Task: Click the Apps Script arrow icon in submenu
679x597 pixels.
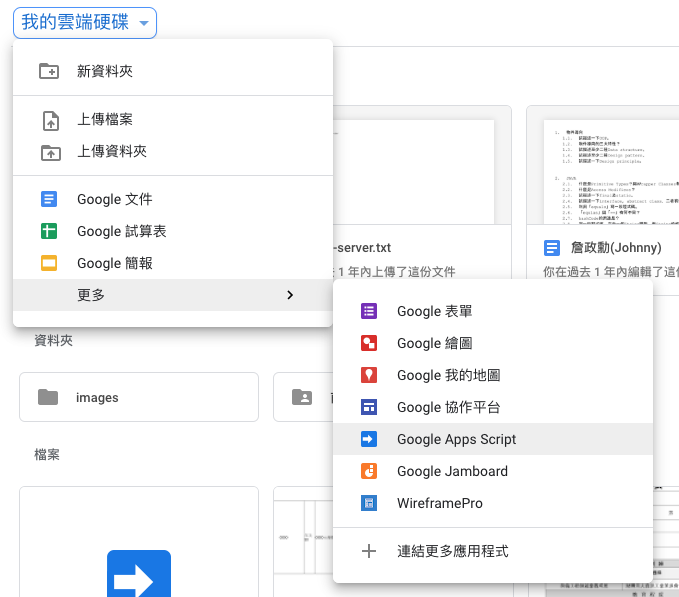Action: [x=369, y=439]
